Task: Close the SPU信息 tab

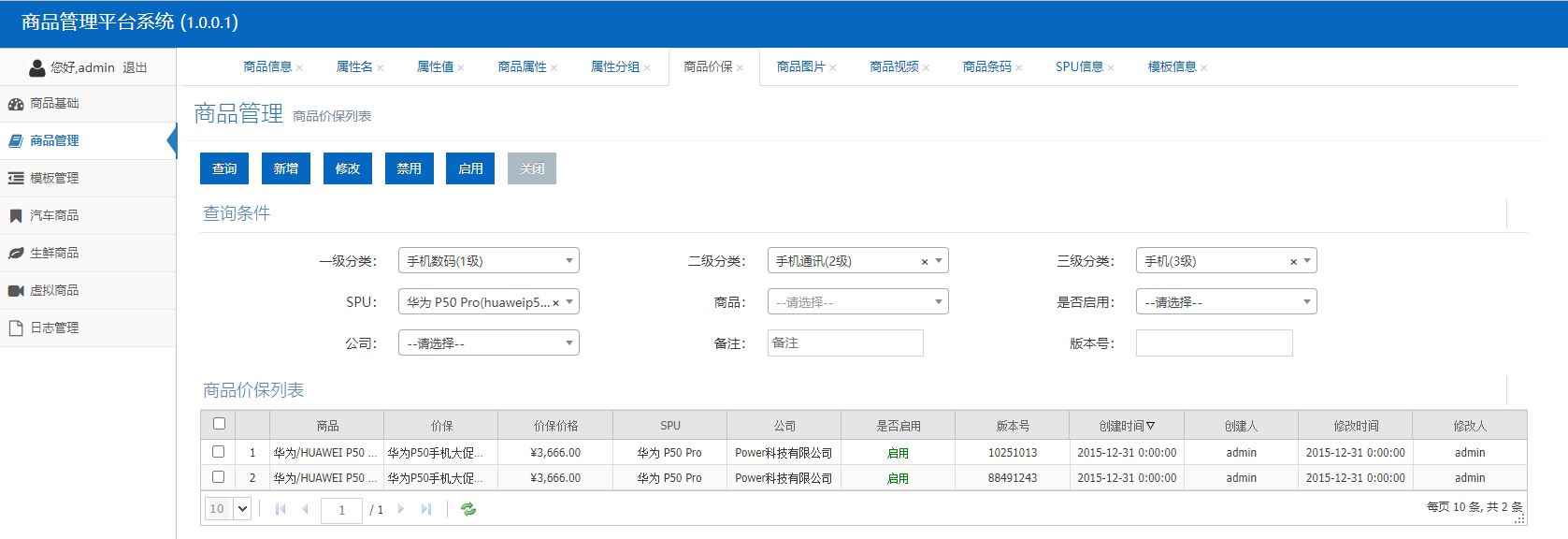Action: point(1111,67)
